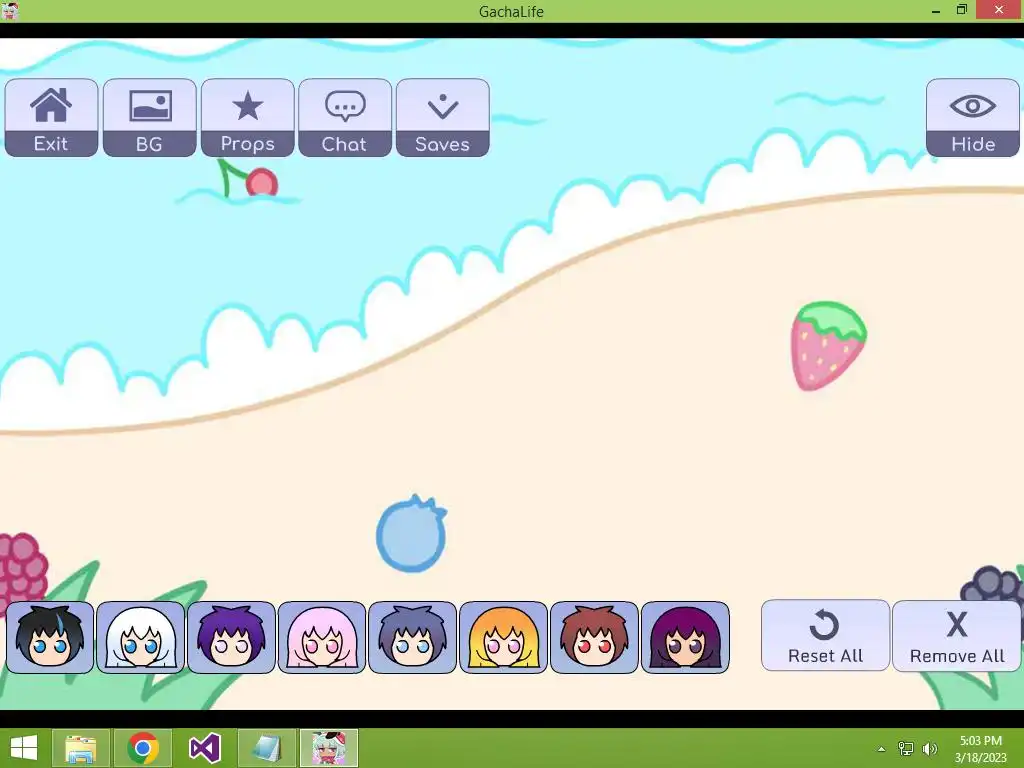Select the slate-blue haired character
This screenshot has height=768, width=1024.
click(413, 637)
